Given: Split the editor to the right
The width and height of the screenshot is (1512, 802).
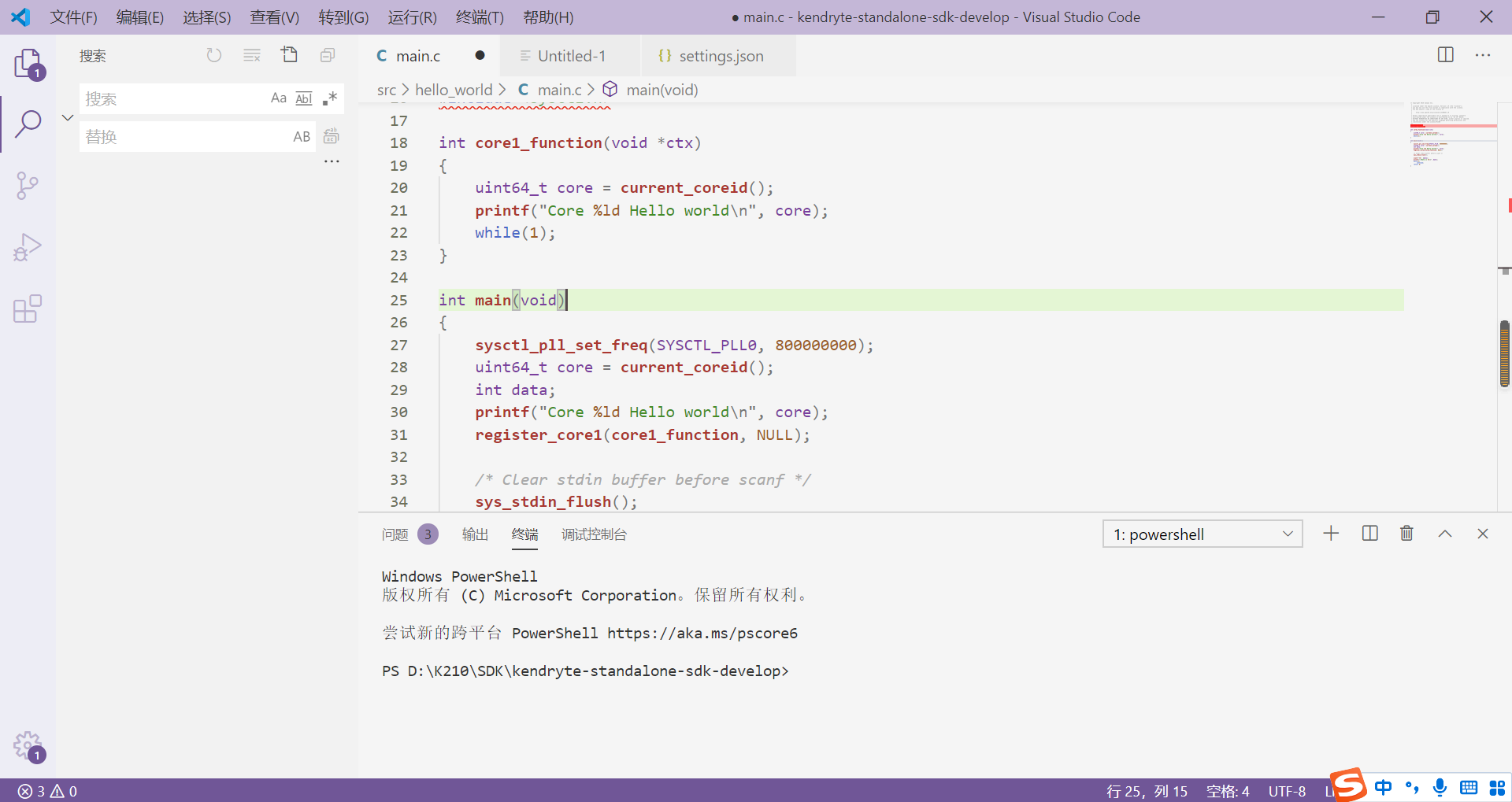Looking at the screenshot, I should [x=1446, y=55].
